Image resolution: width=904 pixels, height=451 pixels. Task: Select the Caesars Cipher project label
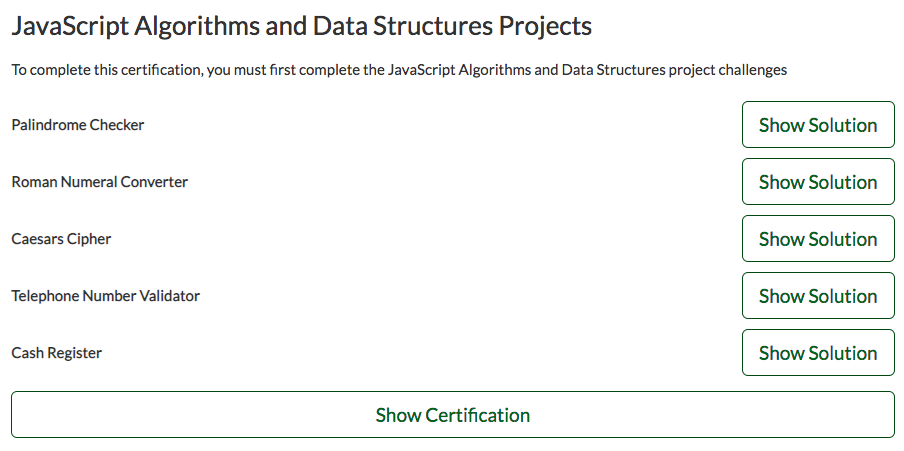pyautogui.click(x=61, y=239)
